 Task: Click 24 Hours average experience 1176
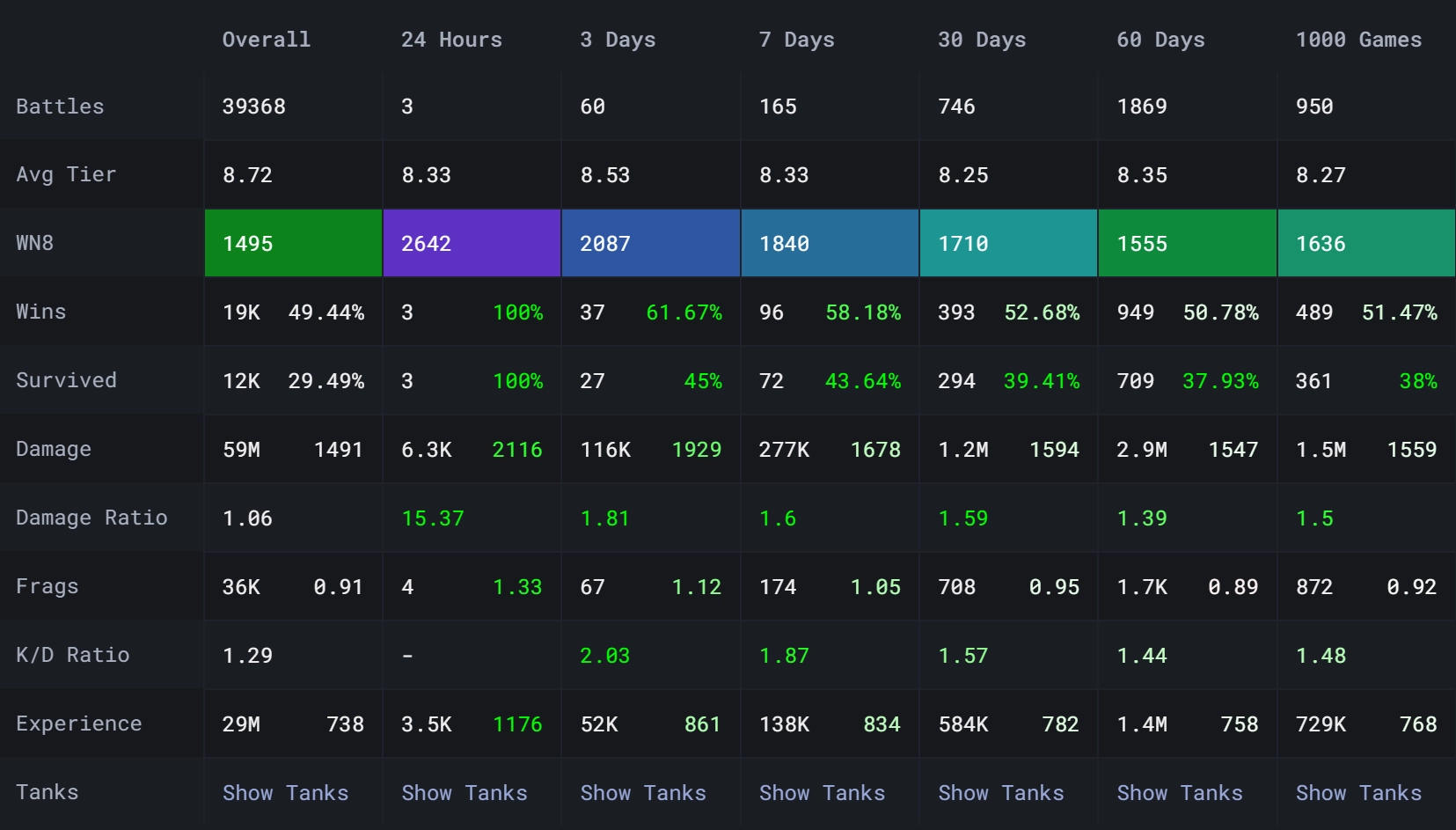517,724
